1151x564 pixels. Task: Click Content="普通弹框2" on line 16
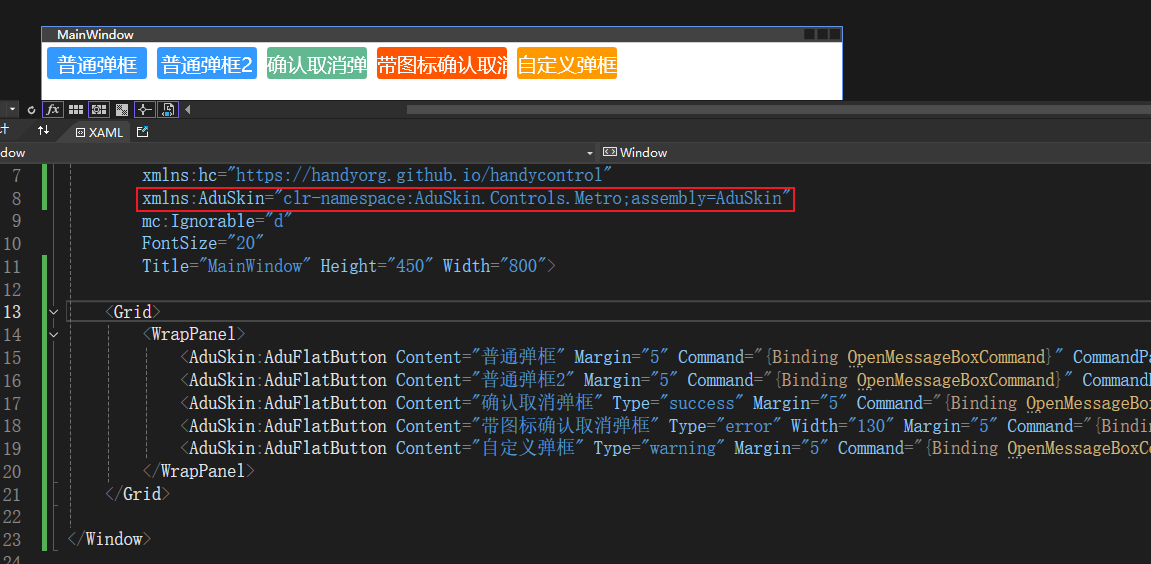pyautogui.click(x=484, y=380)
